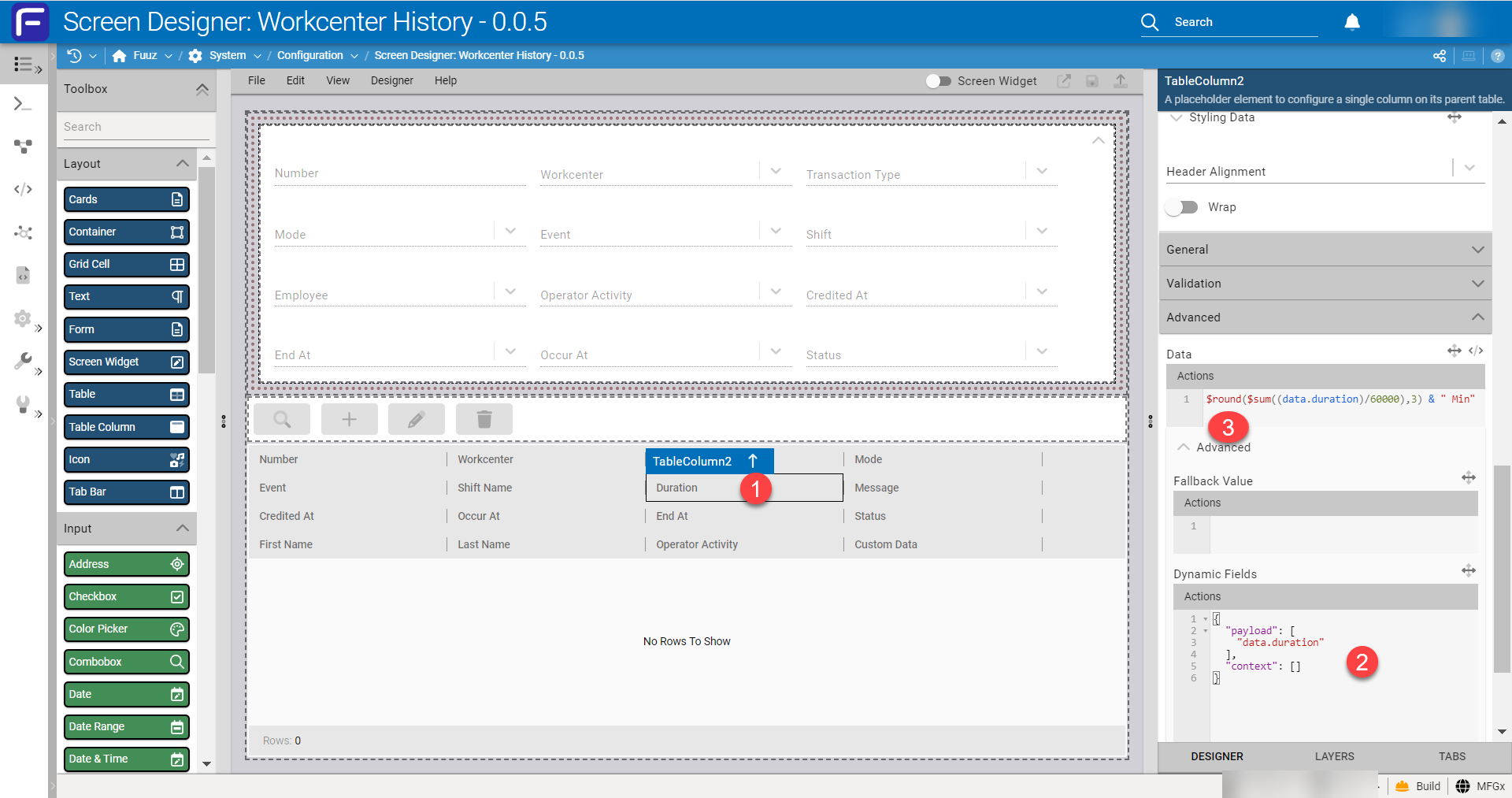Collapse the Input toolbox group

(183, 529)
